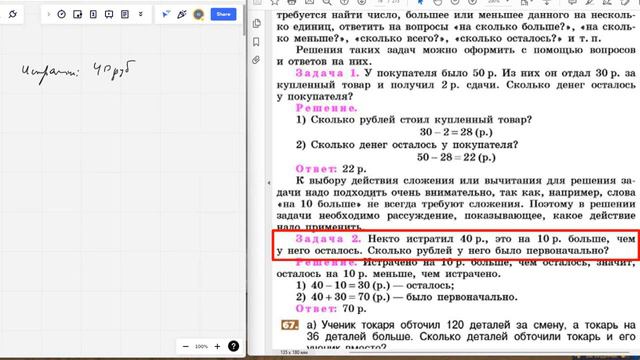Start the timer tool on whiteboard

pyautogui.click(x=62, y=14)
